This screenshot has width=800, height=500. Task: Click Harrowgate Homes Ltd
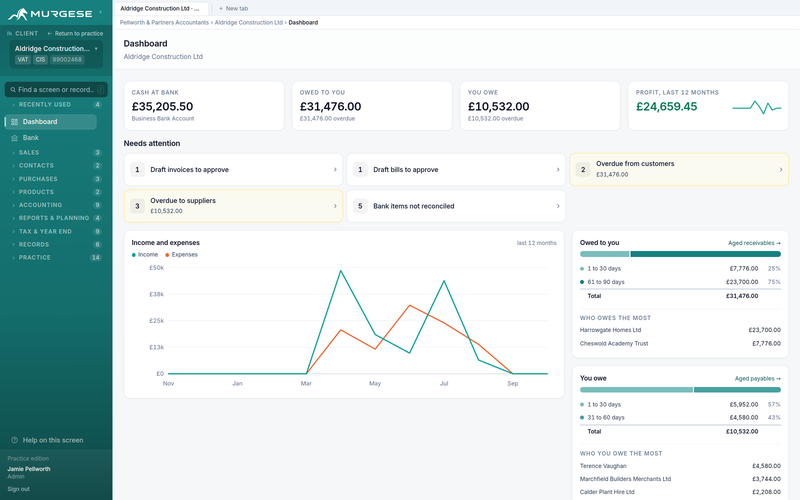point(610,330)
